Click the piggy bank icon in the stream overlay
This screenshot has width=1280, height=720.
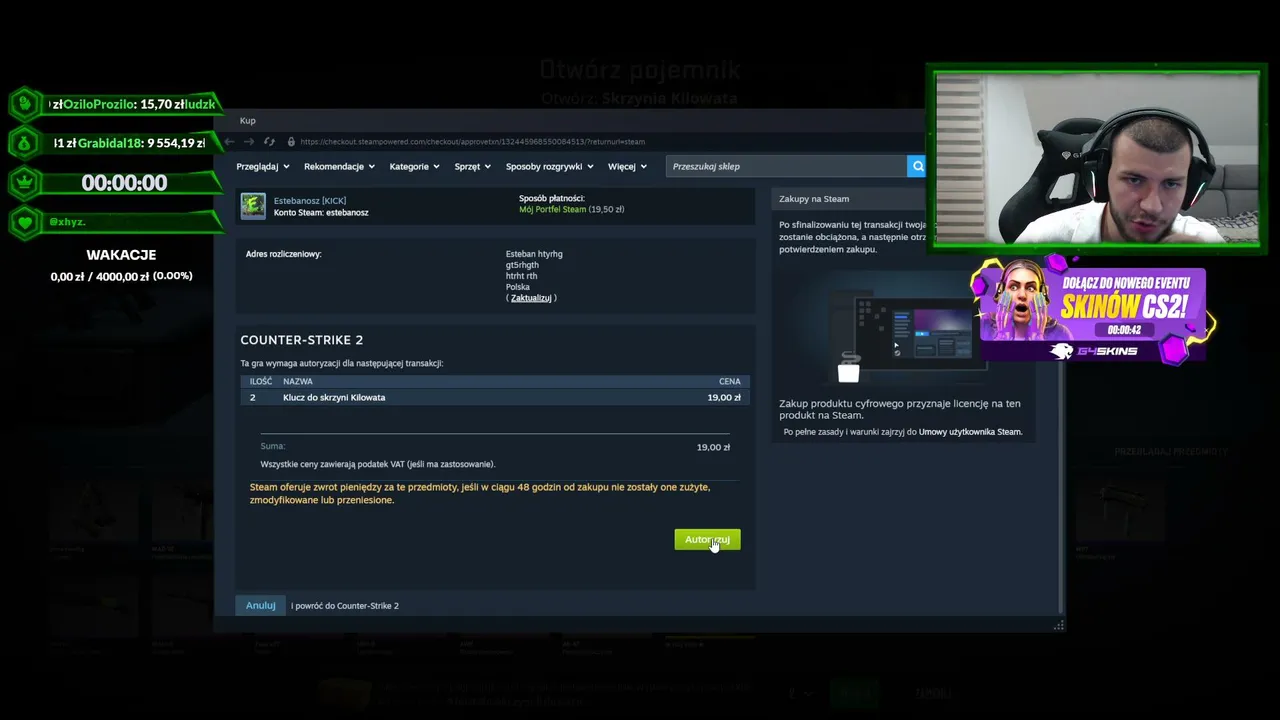25,104
